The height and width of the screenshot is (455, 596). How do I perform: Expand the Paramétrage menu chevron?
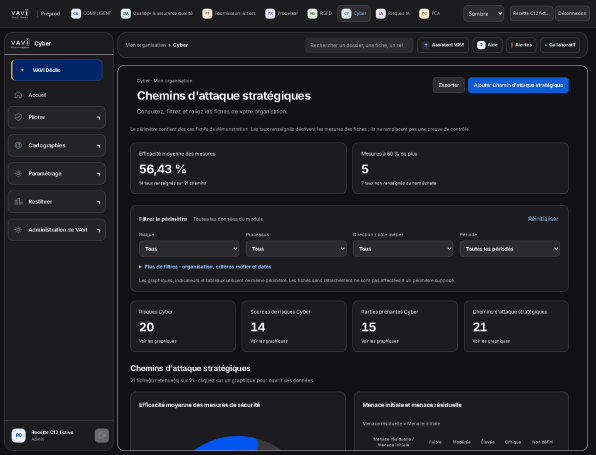(98, 174)
